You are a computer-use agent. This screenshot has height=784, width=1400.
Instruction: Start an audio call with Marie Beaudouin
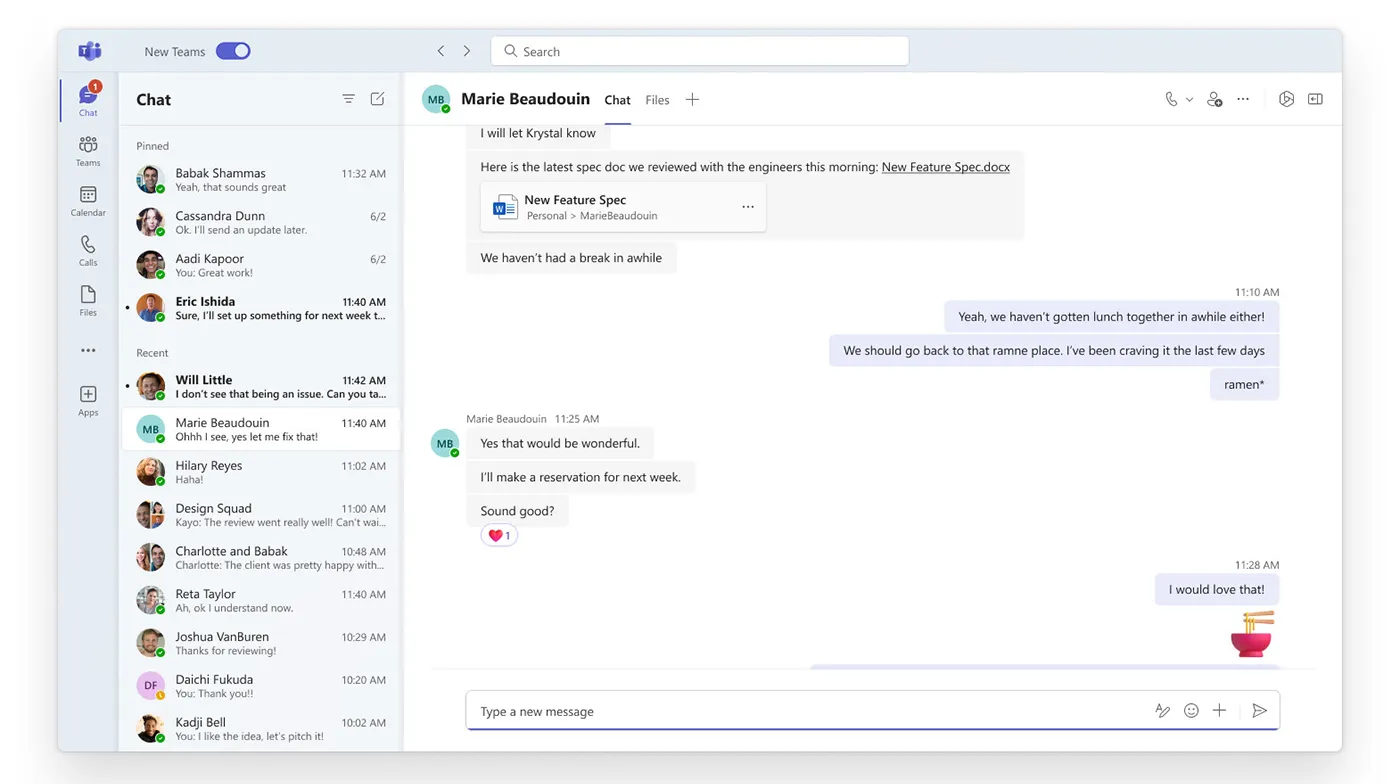[x=1171, y=99]
